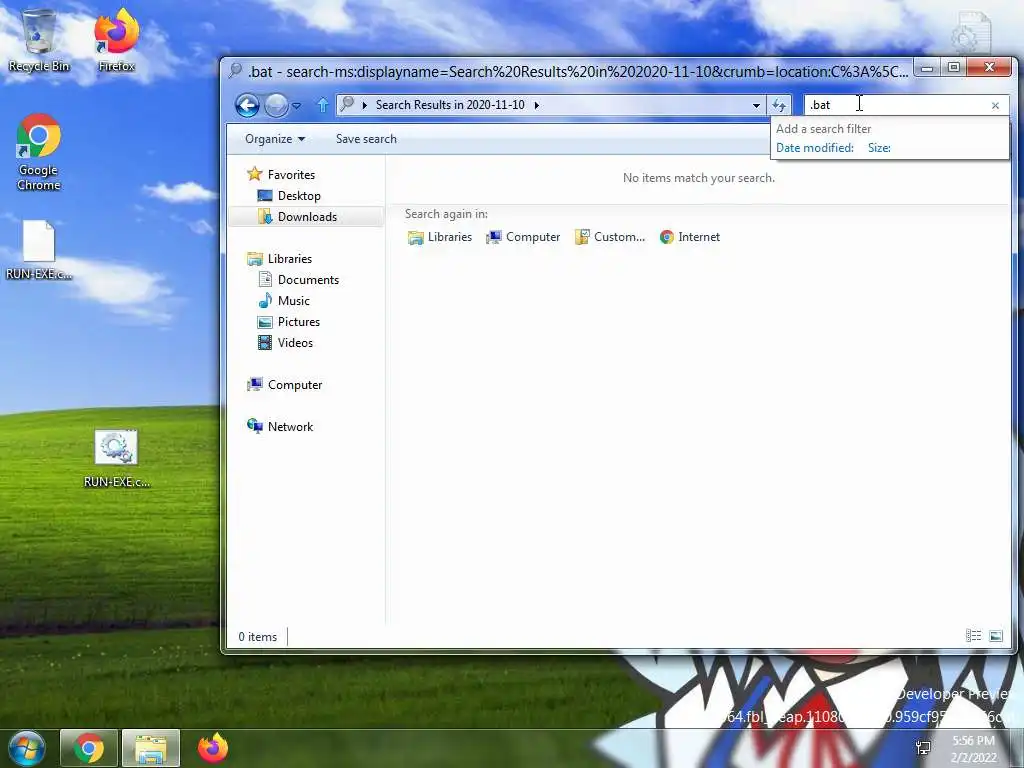Click the Documents icon in sidebar
1024x768 pixels.
coord(264,280)
